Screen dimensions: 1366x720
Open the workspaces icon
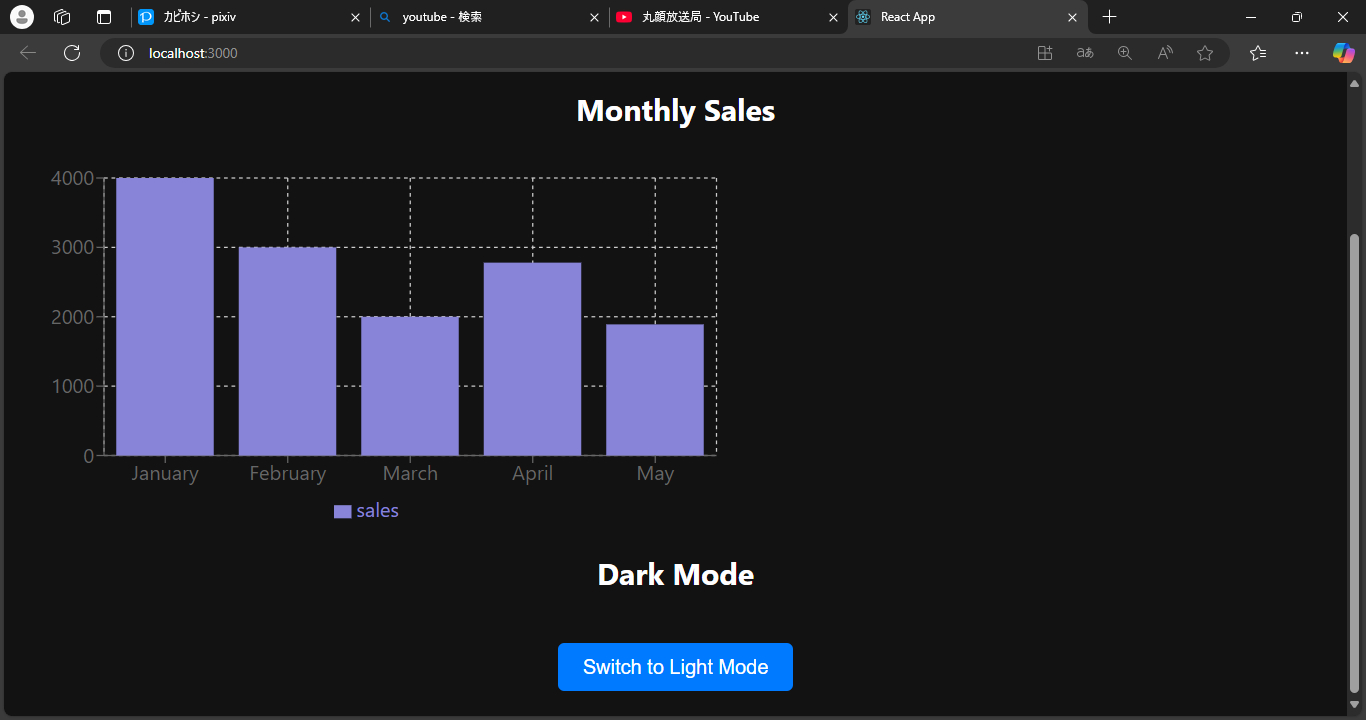click(62, 17)
